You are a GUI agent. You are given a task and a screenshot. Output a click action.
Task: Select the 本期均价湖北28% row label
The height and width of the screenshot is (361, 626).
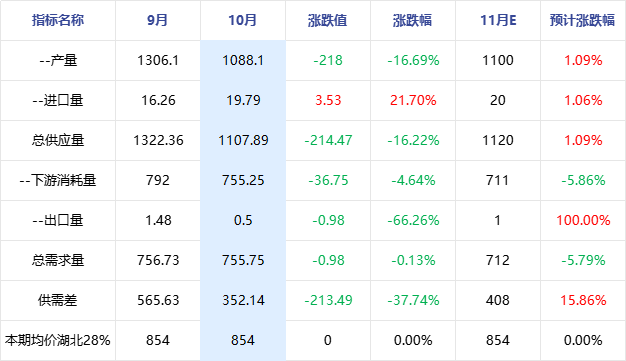click(x=58, y=340)
